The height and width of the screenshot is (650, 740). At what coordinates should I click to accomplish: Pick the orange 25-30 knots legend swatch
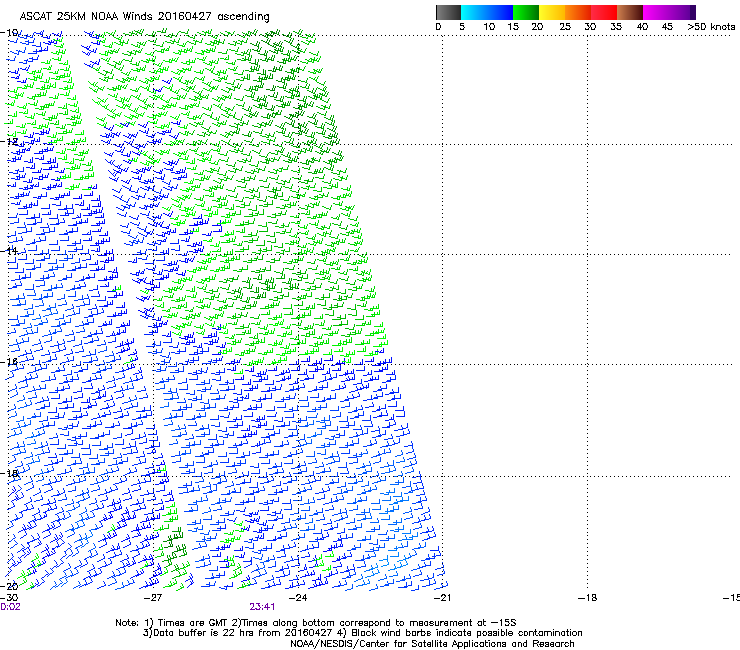click(578, 12)
